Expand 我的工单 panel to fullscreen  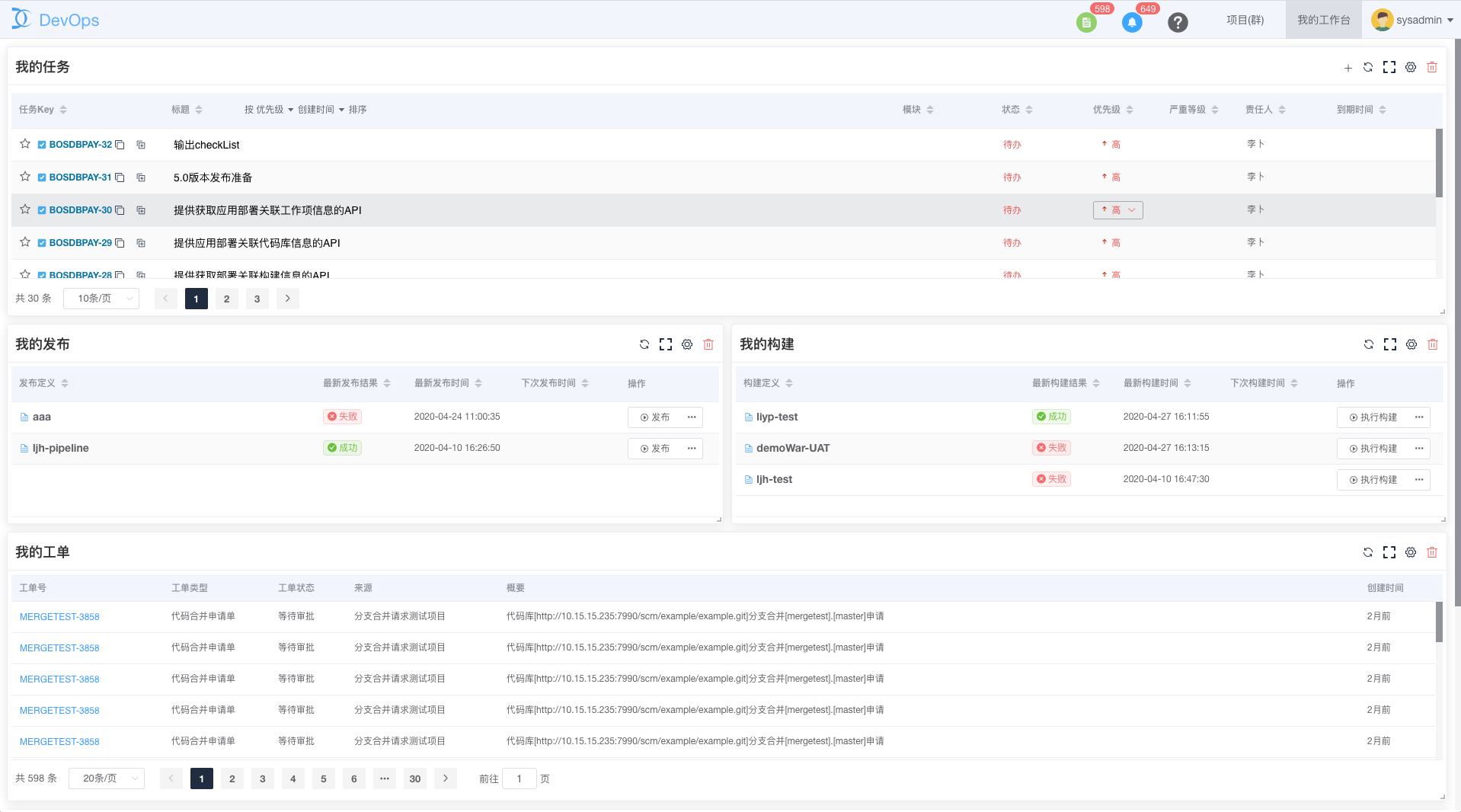pyautogui.click(x=1389, y=552)
